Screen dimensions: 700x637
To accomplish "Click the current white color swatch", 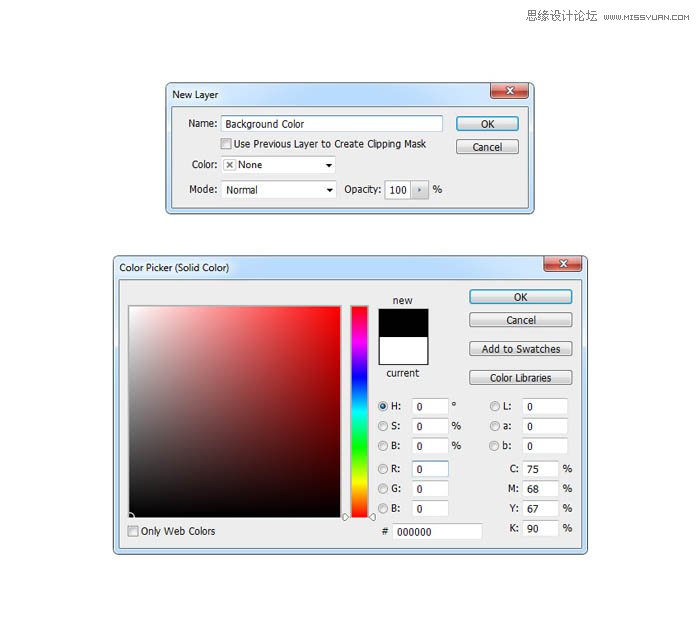I will point(403,351).
